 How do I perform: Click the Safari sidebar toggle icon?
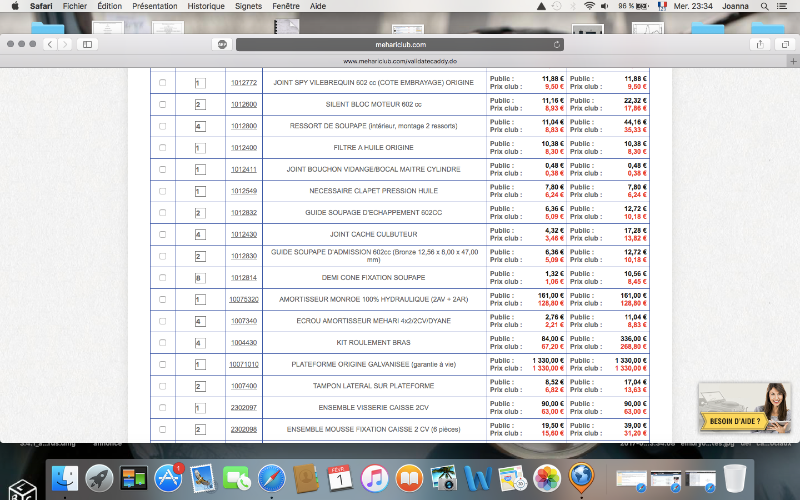(87, 44)
